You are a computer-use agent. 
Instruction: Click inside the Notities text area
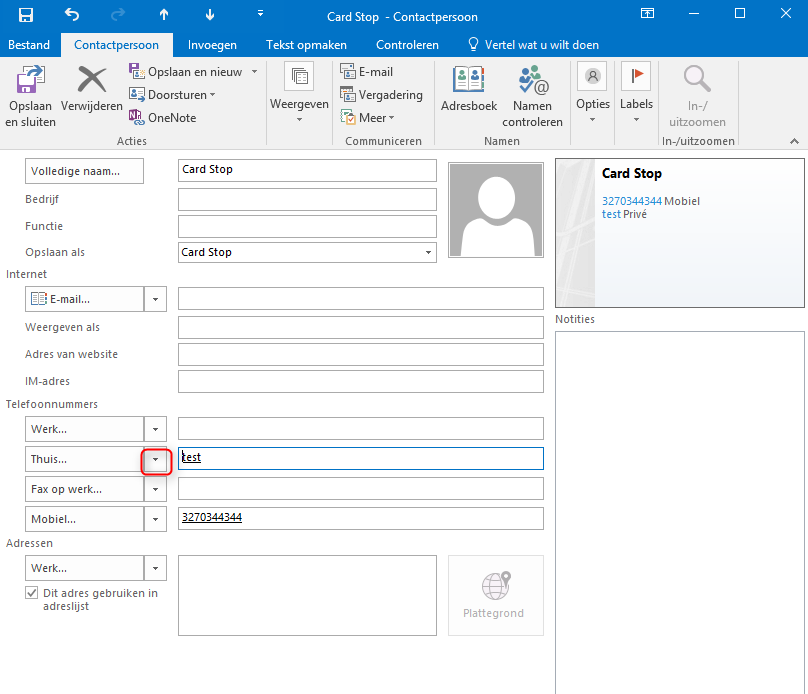coord(680,512)
